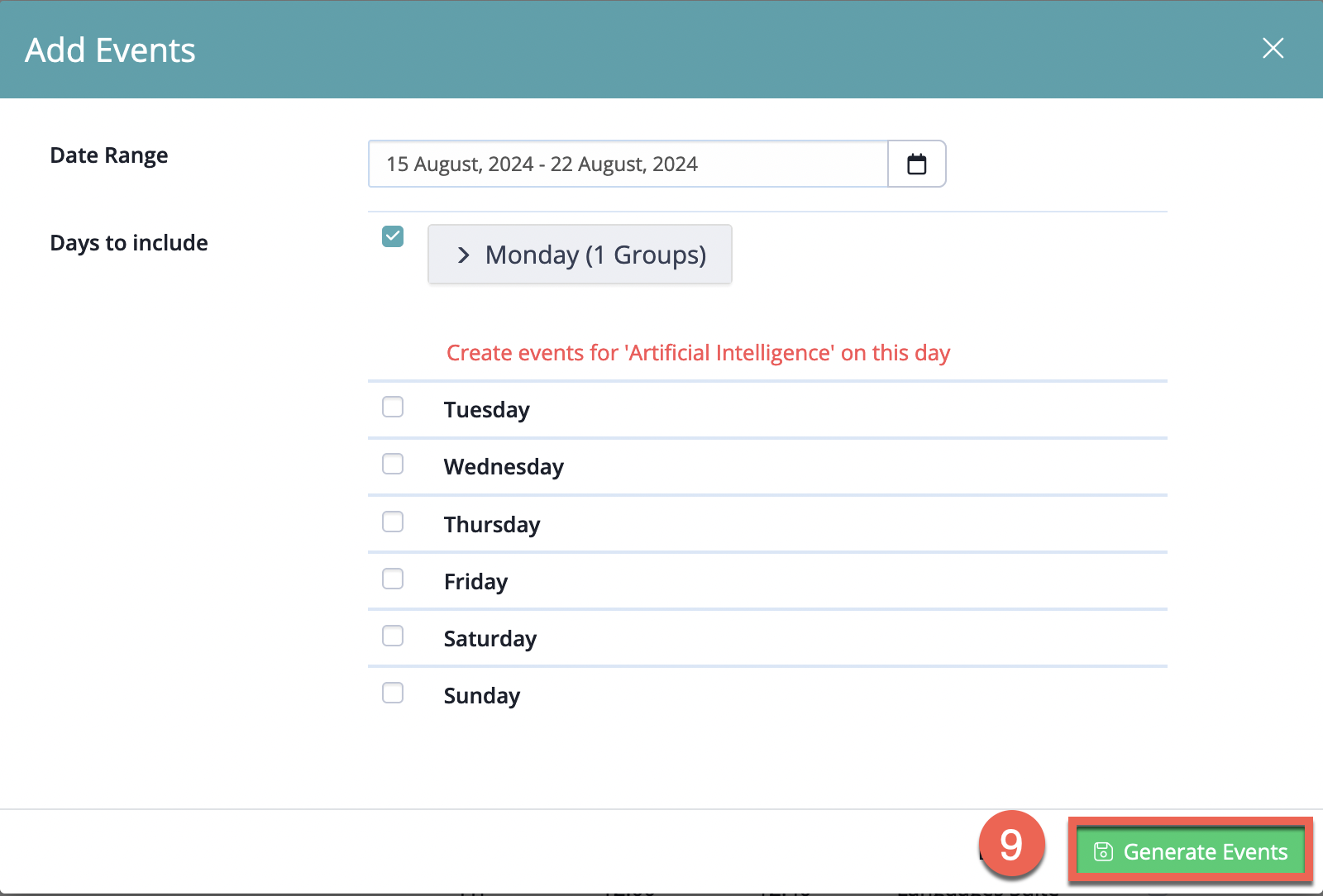The width and height of the screenshot is (1323, 896).
Task: Enable the Tuesday checkbox
Action: tap(393, 407)
